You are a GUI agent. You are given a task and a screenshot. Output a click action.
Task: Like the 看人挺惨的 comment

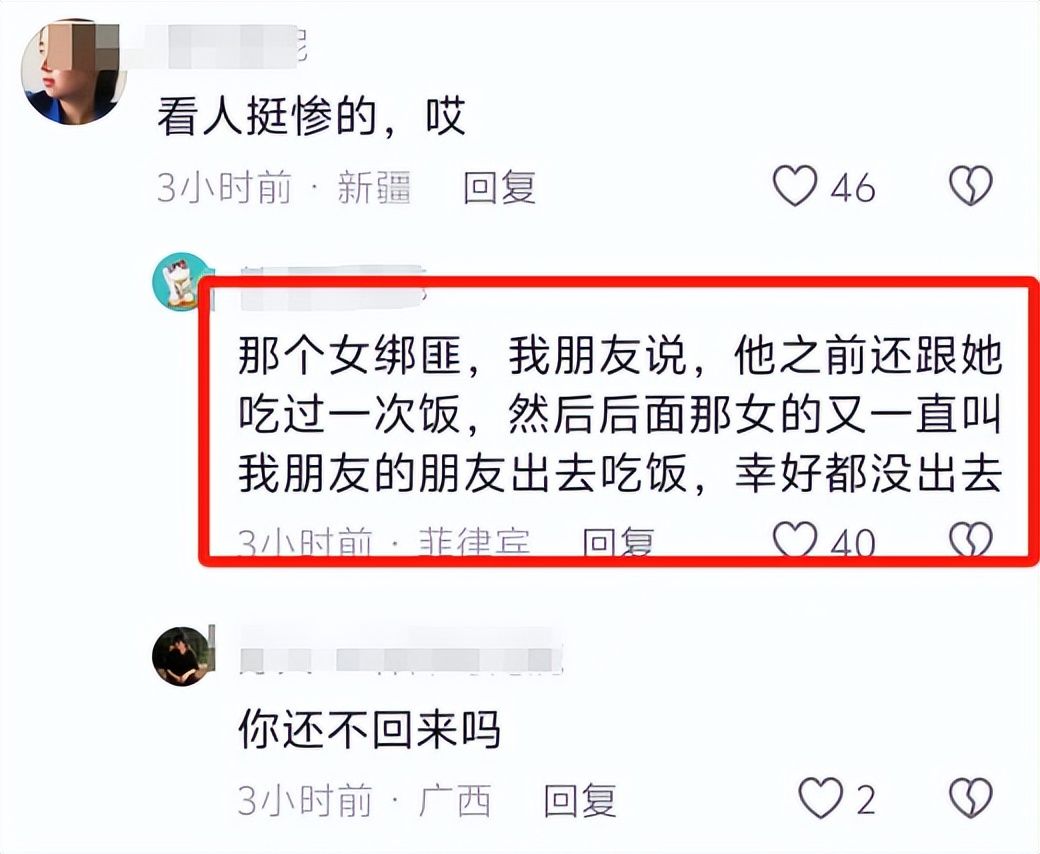[x=796, y=186]
